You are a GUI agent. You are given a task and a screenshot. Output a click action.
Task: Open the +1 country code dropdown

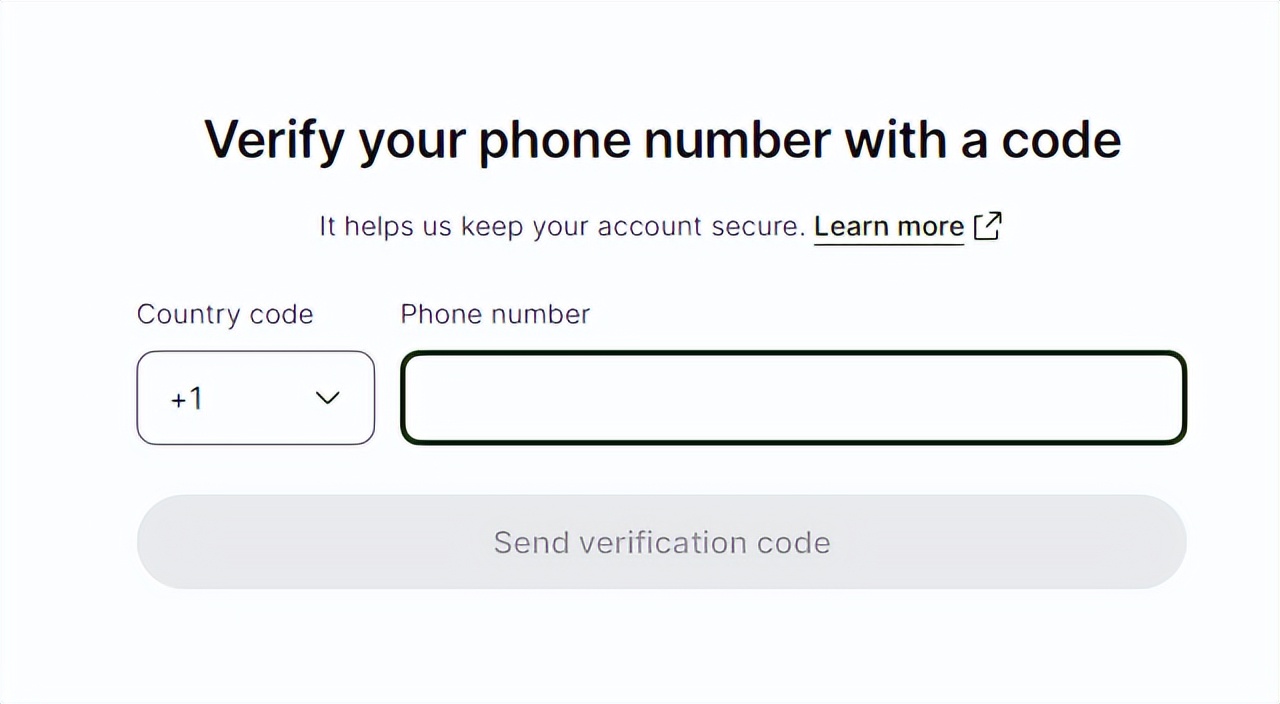click(x=255, y=398)
